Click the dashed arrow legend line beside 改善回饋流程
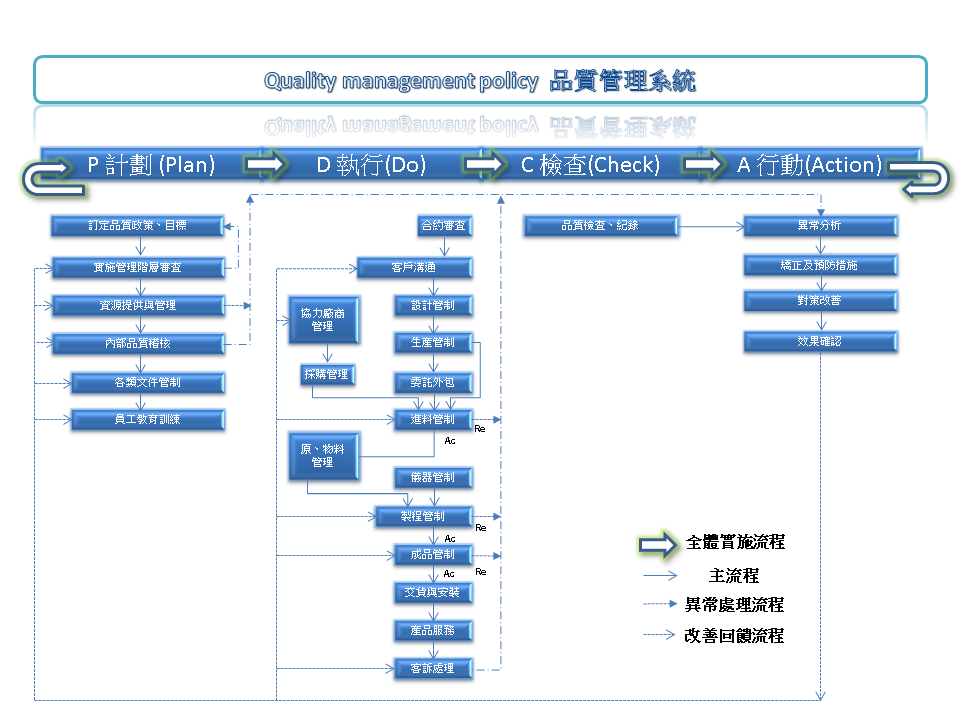Viewport: 960px width, 720px height. pos(659,635)
